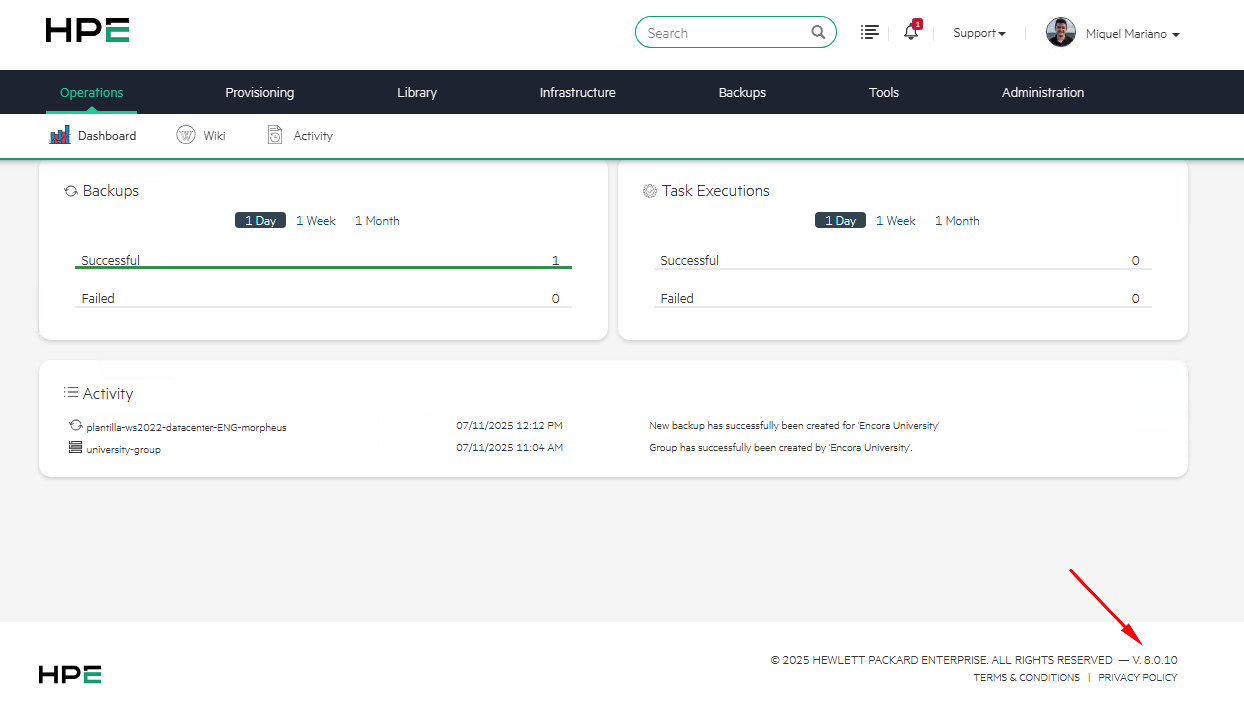Click the magnifier icon in search box

(818, 33)
